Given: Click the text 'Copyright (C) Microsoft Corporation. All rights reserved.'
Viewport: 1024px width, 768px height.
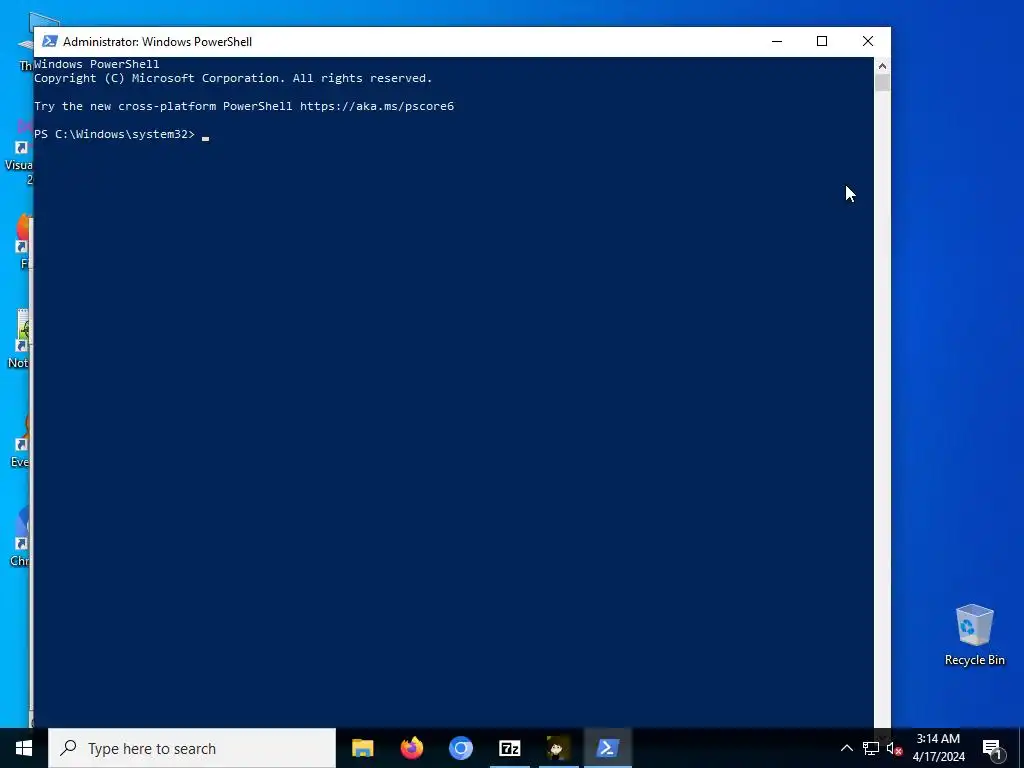Looking at the screenshot, I should (233, 78).
